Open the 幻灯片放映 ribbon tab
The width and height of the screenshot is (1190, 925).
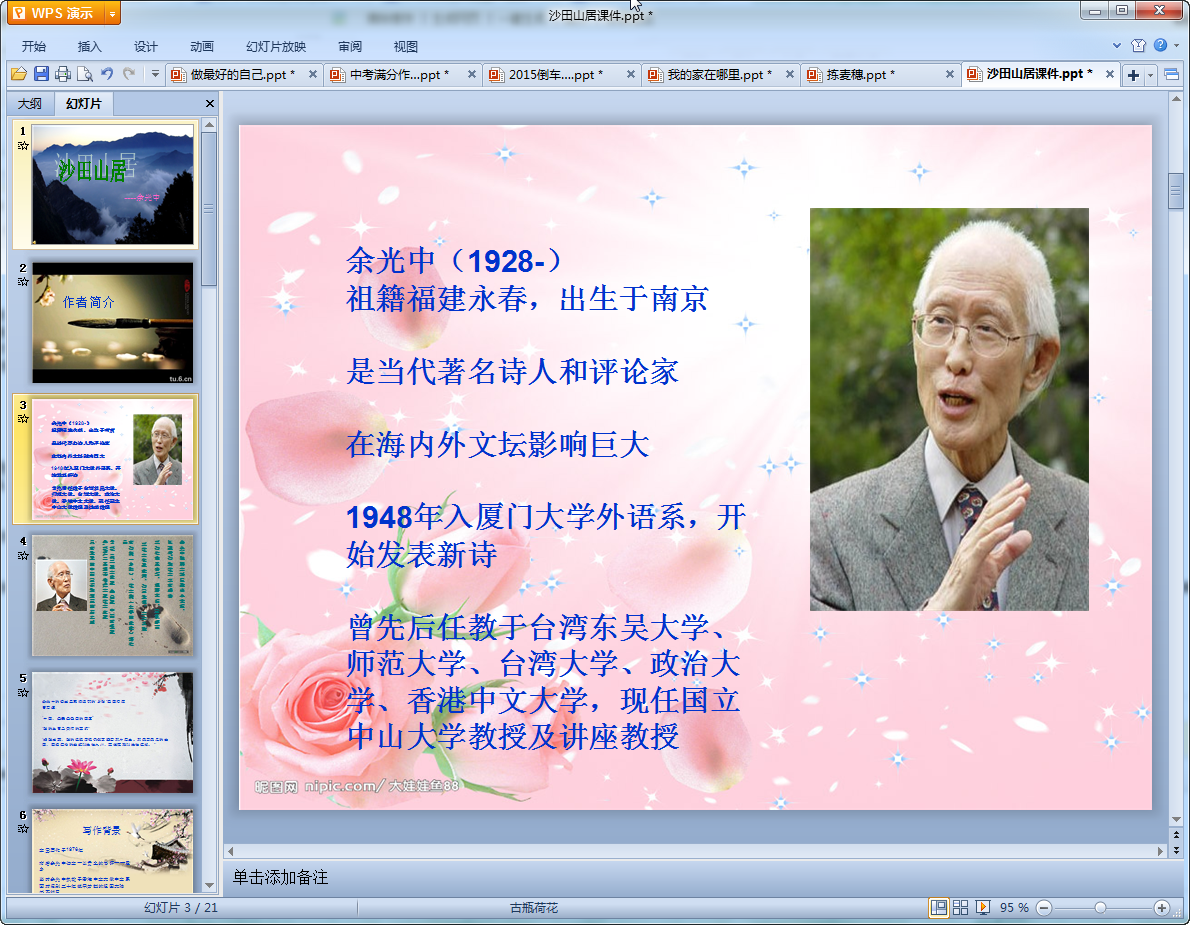[276, 46]
